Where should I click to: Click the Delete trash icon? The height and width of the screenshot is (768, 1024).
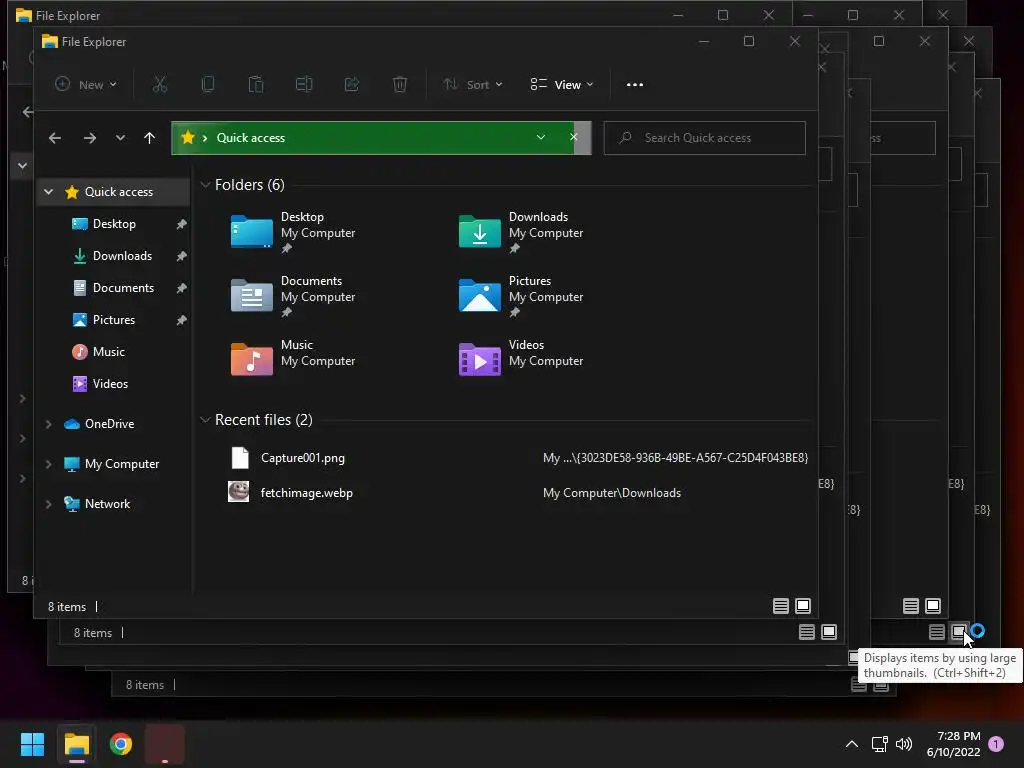click(400, 84)
